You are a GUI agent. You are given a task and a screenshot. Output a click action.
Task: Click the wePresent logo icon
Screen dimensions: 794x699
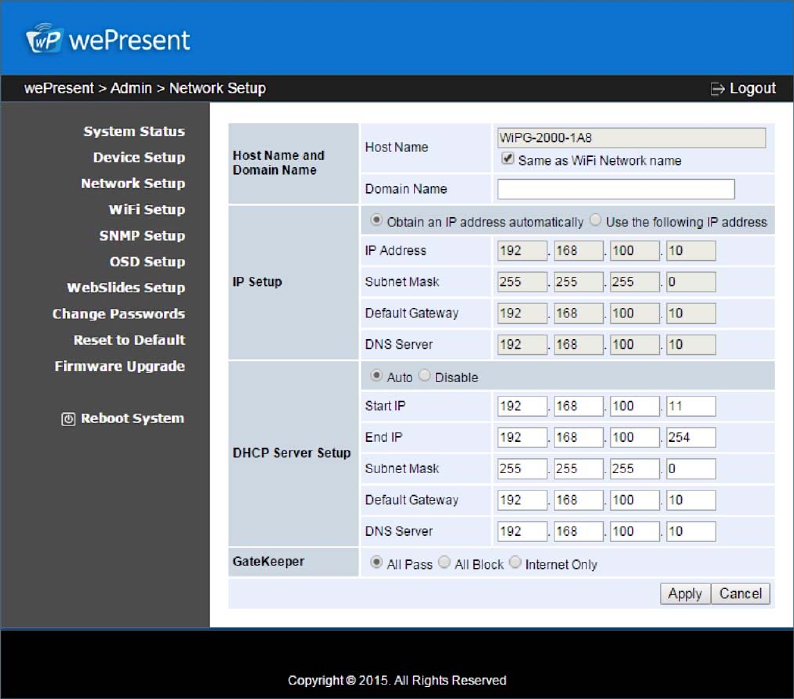(x=44, y=38)
